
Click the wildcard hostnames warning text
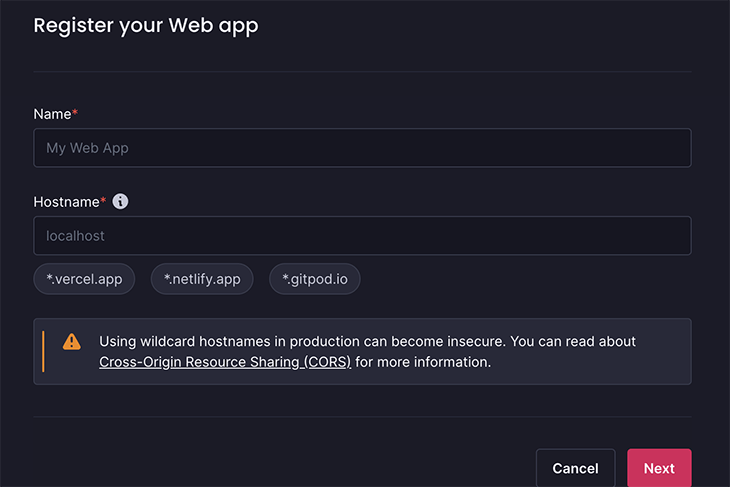(367, 342)
